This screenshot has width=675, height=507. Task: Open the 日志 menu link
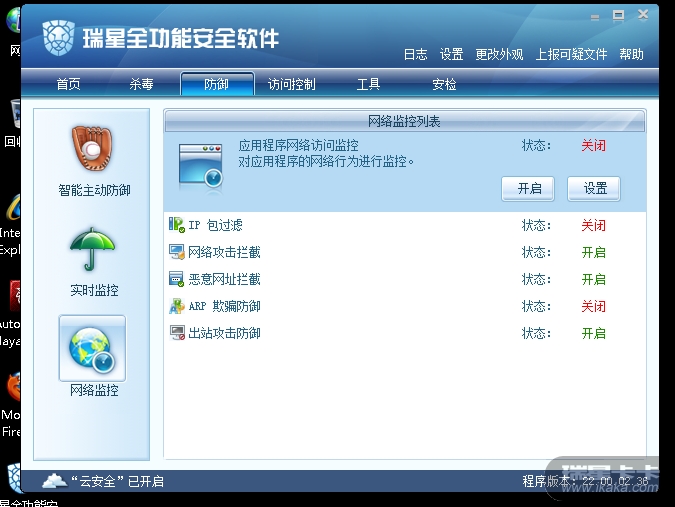(415, 54)
